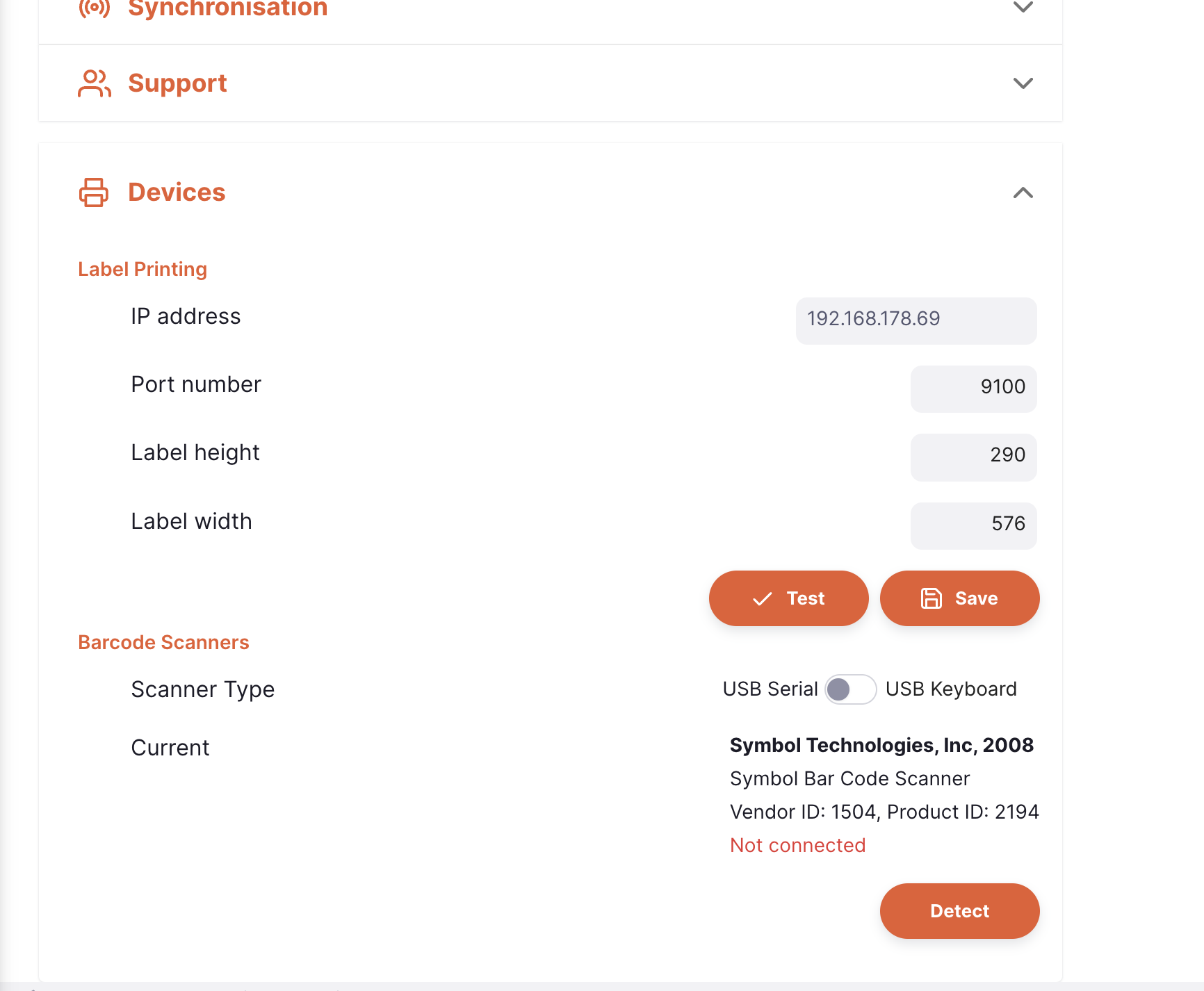Expand the Synchronisation section chevron
Viewport: 1204px width, 991px height.
coord(1023,8)
